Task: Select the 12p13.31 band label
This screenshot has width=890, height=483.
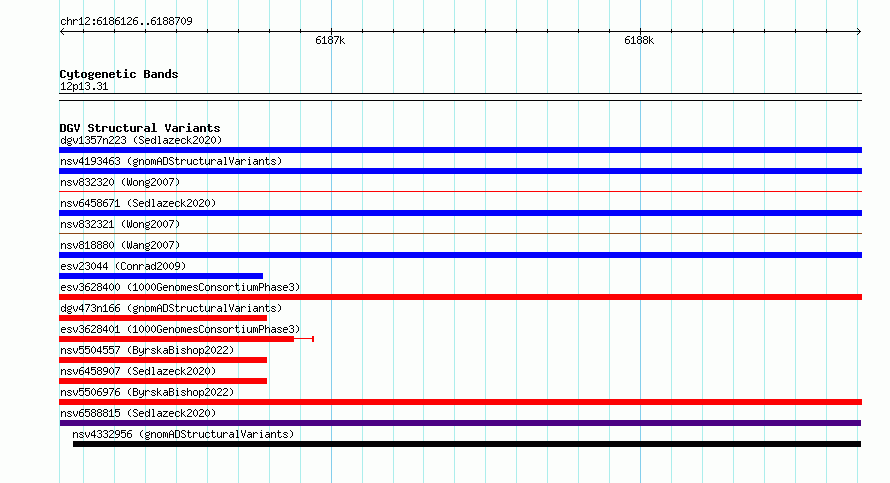Action: pyautogui.click(x=84, y=86)
